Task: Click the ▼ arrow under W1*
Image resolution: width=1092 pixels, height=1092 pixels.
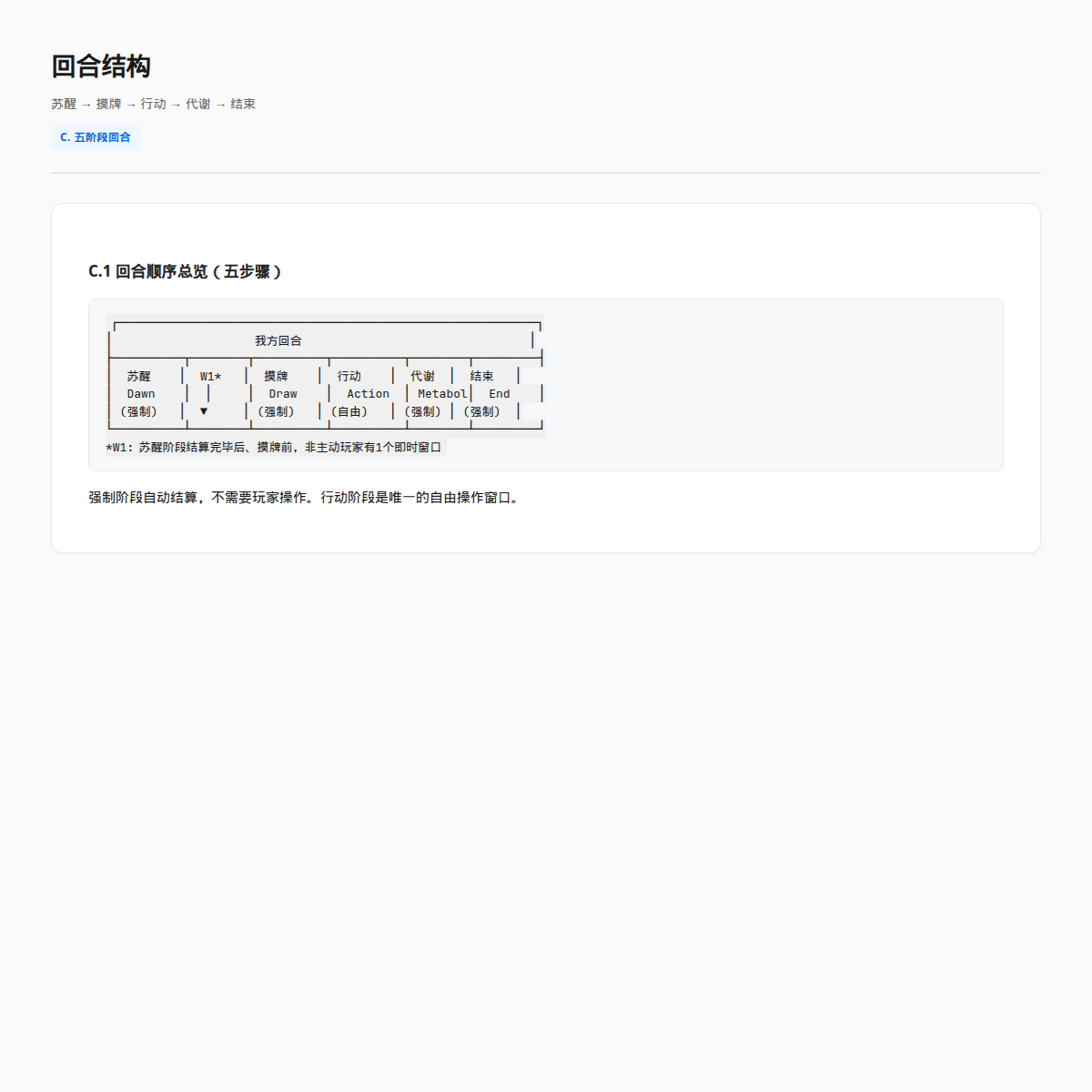Action: 204,411
